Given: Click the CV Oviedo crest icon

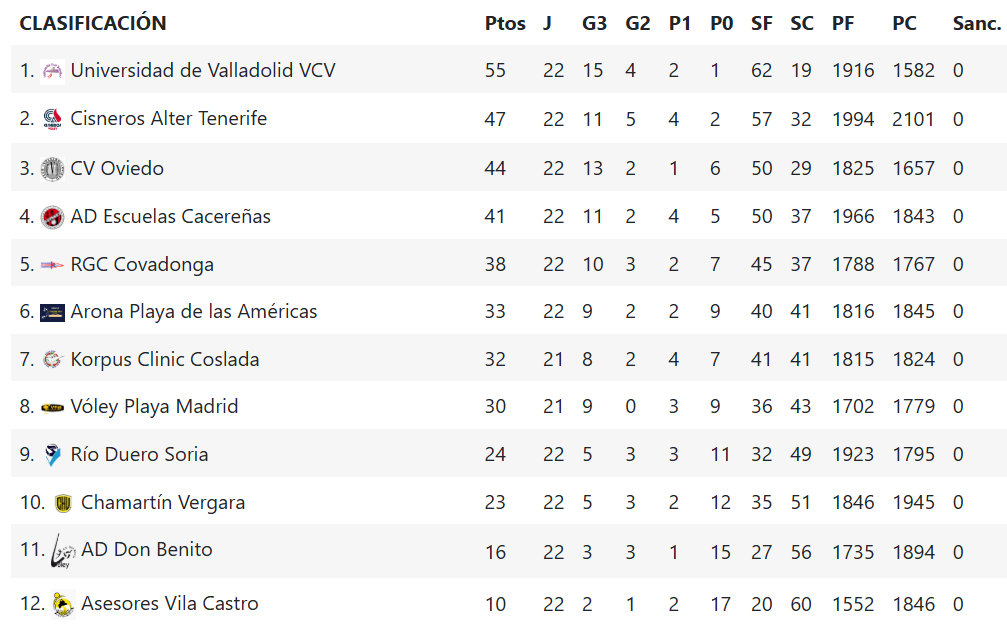Looking at the screenshot, I should pyautogui.click(x=52, y=169).
